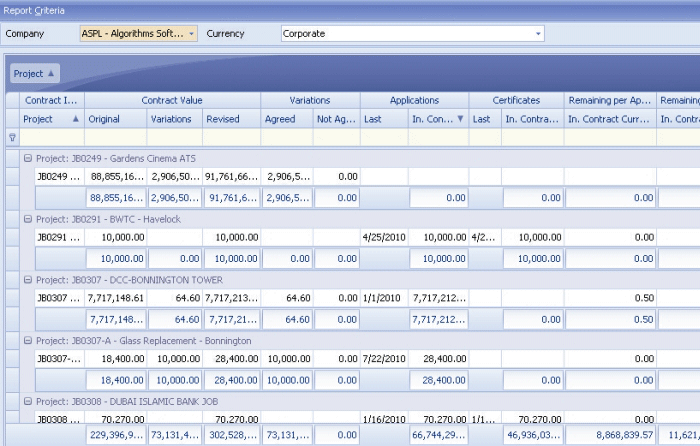Click the Not Ag... column header
The image size is (700, 446).
[x=337, y=119]
